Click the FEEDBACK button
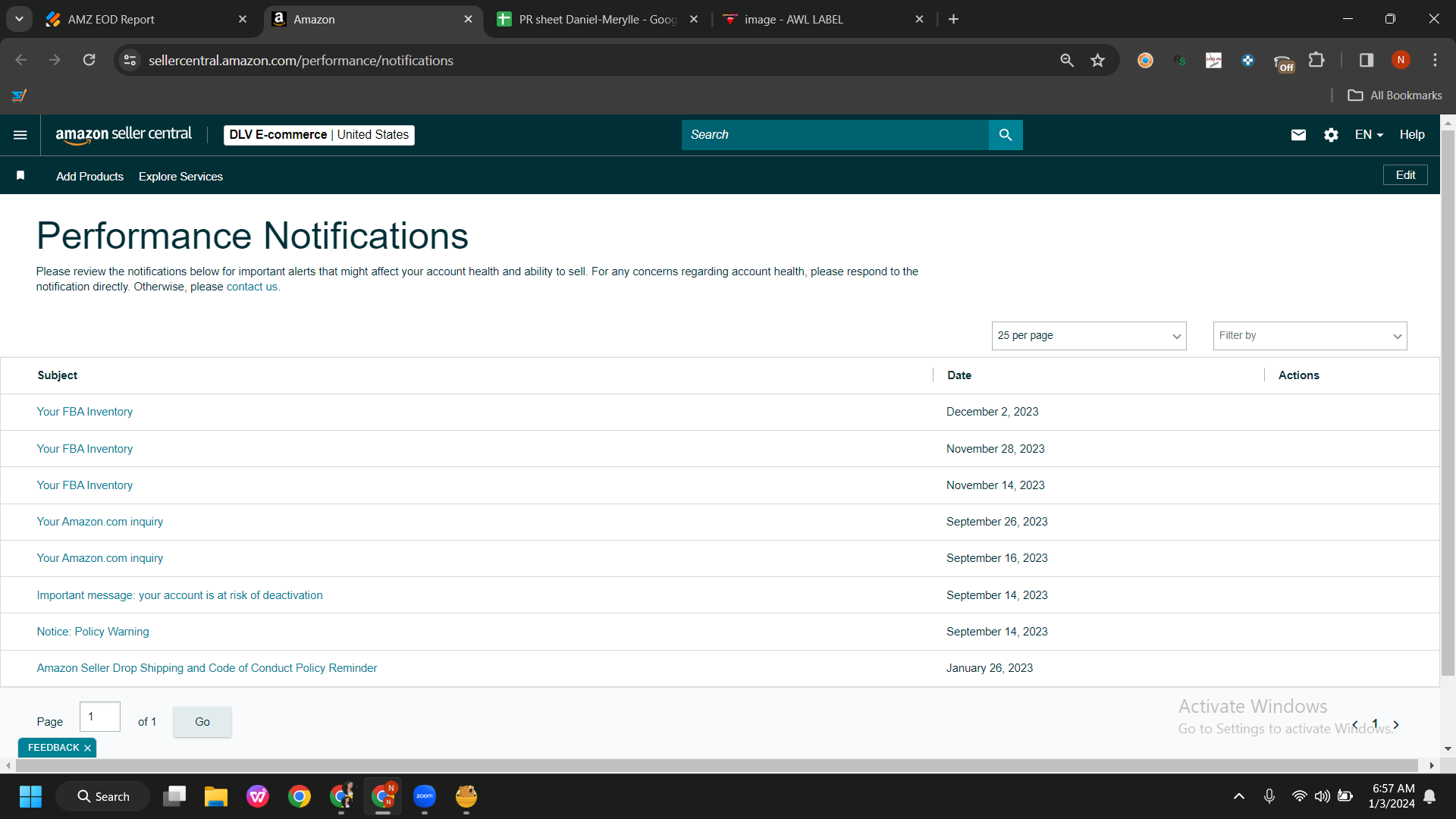 tap(53, 748)
